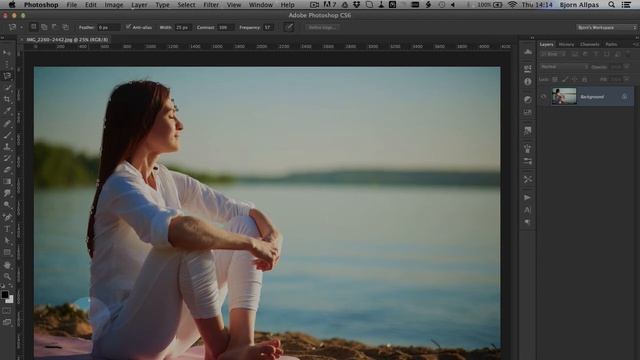640x360 pixels.
Task: Toggle Background layer visibility eye
Action: pos(543,97)
